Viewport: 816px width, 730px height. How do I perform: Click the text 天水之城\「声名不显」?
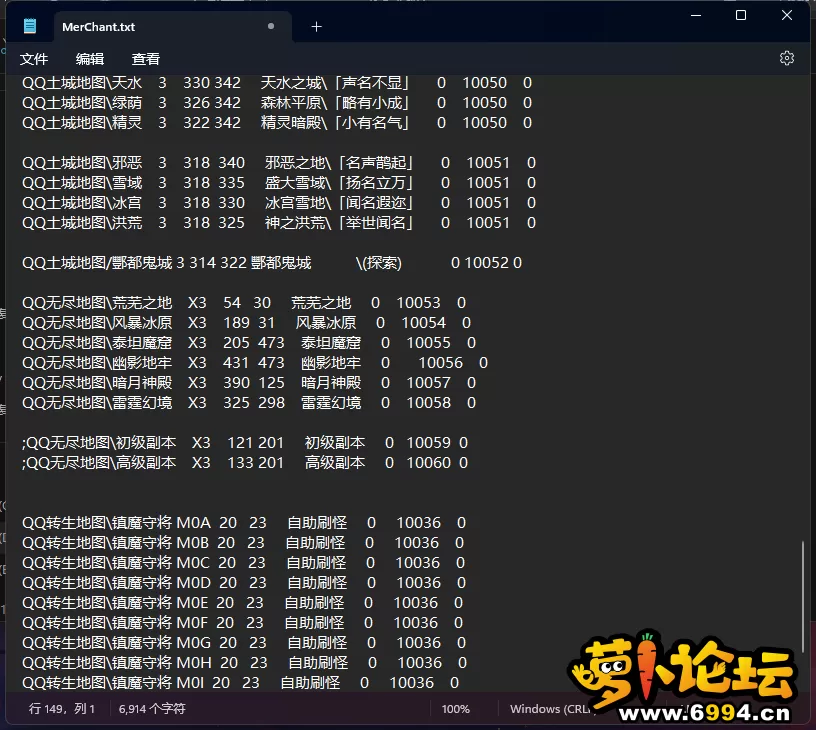[x=335, y=83]
